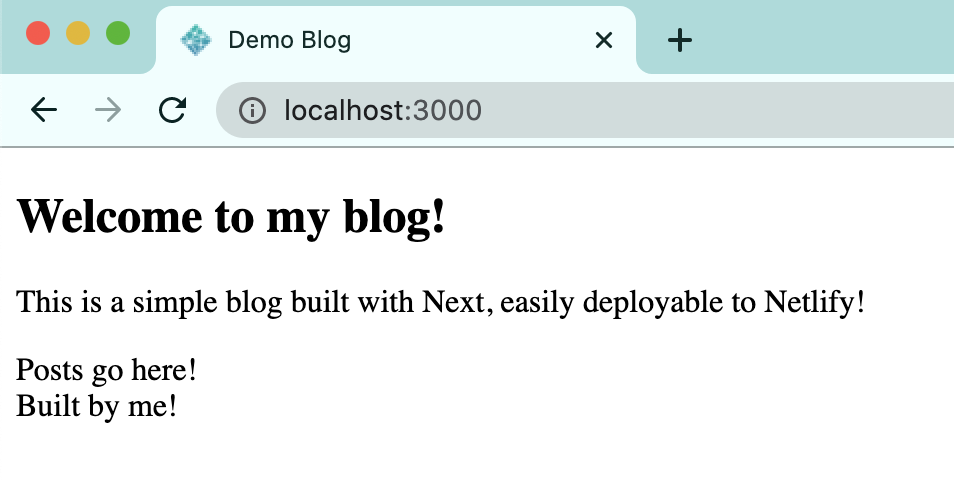Click the red window close button
The height and width of the screenshot is (480, 954).
38,33
